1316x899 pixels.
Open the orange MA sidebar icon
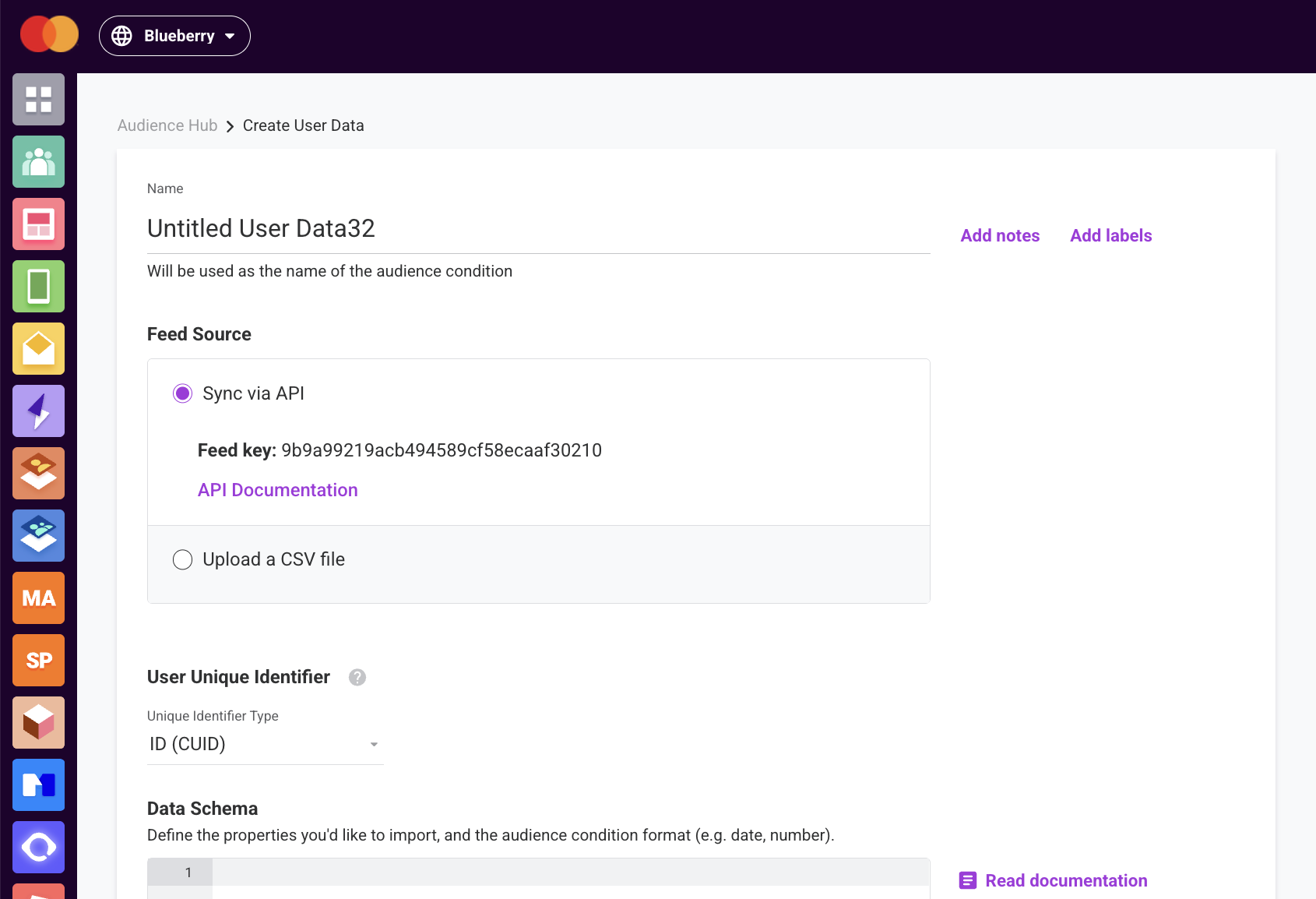(x=38, y=598)
